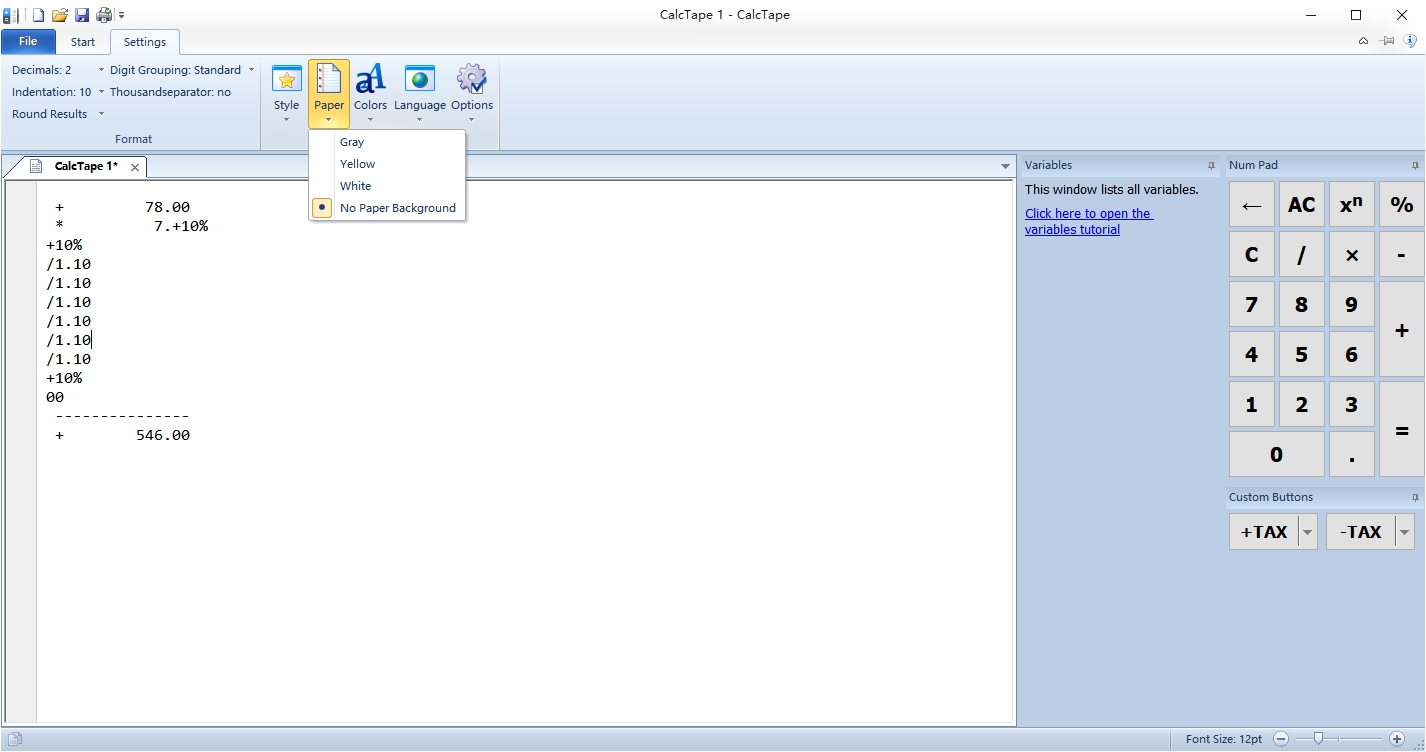Choose Yellow paper background

point(357,164)
